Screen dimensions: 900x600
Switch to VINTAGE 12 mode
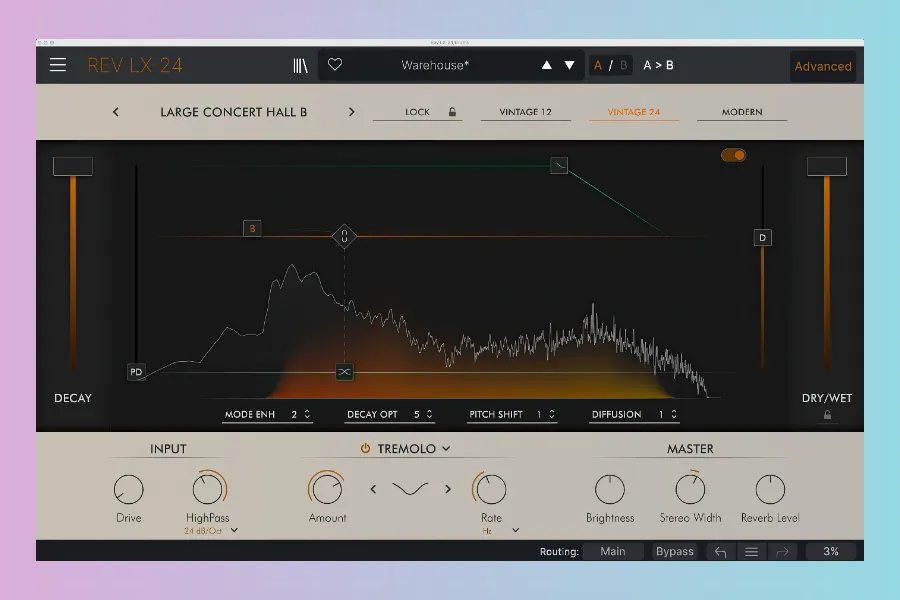click(x=526, y=112)
